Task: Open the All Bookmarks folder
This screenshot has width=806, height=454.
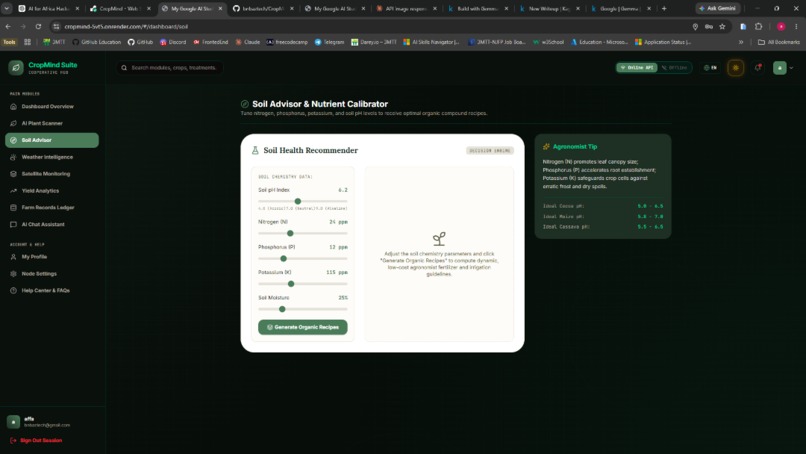Action: point(779,42)
